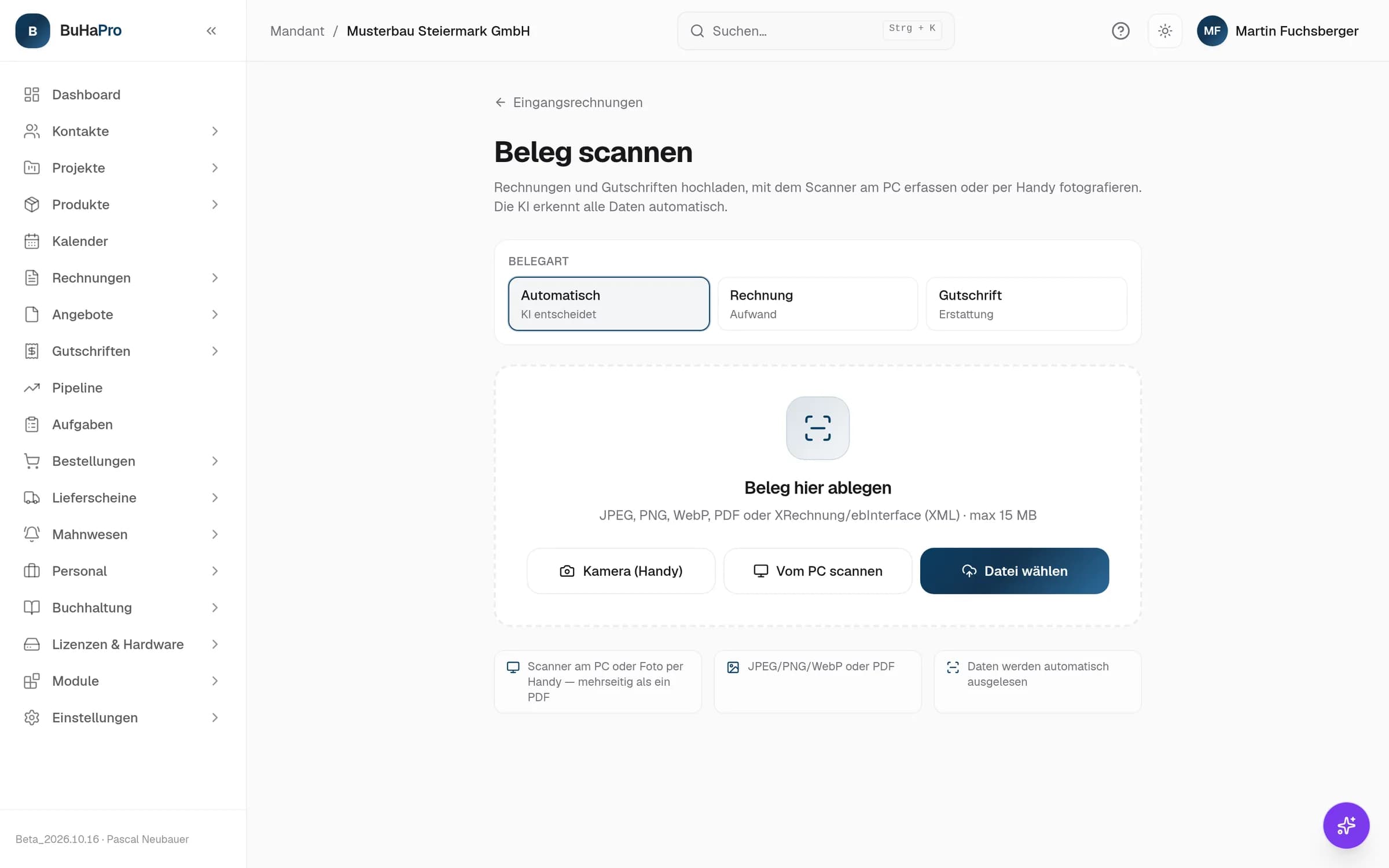Open the MF user avatar
This screenshot has width=1389, height=868.
click(1212, 31)
